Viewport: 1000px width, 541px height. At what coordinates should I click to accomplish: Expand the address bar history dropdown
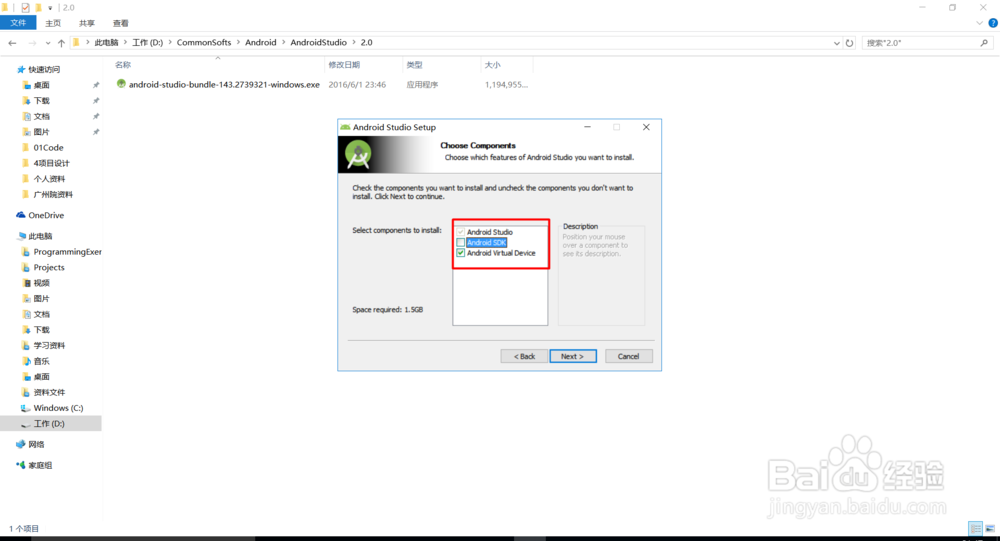(x=837, y=43)
